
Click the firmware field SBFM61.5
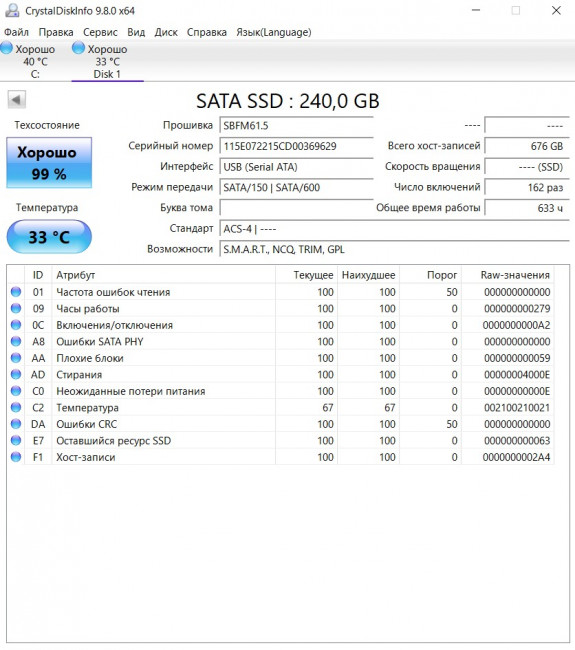click(x=296, y=125)
